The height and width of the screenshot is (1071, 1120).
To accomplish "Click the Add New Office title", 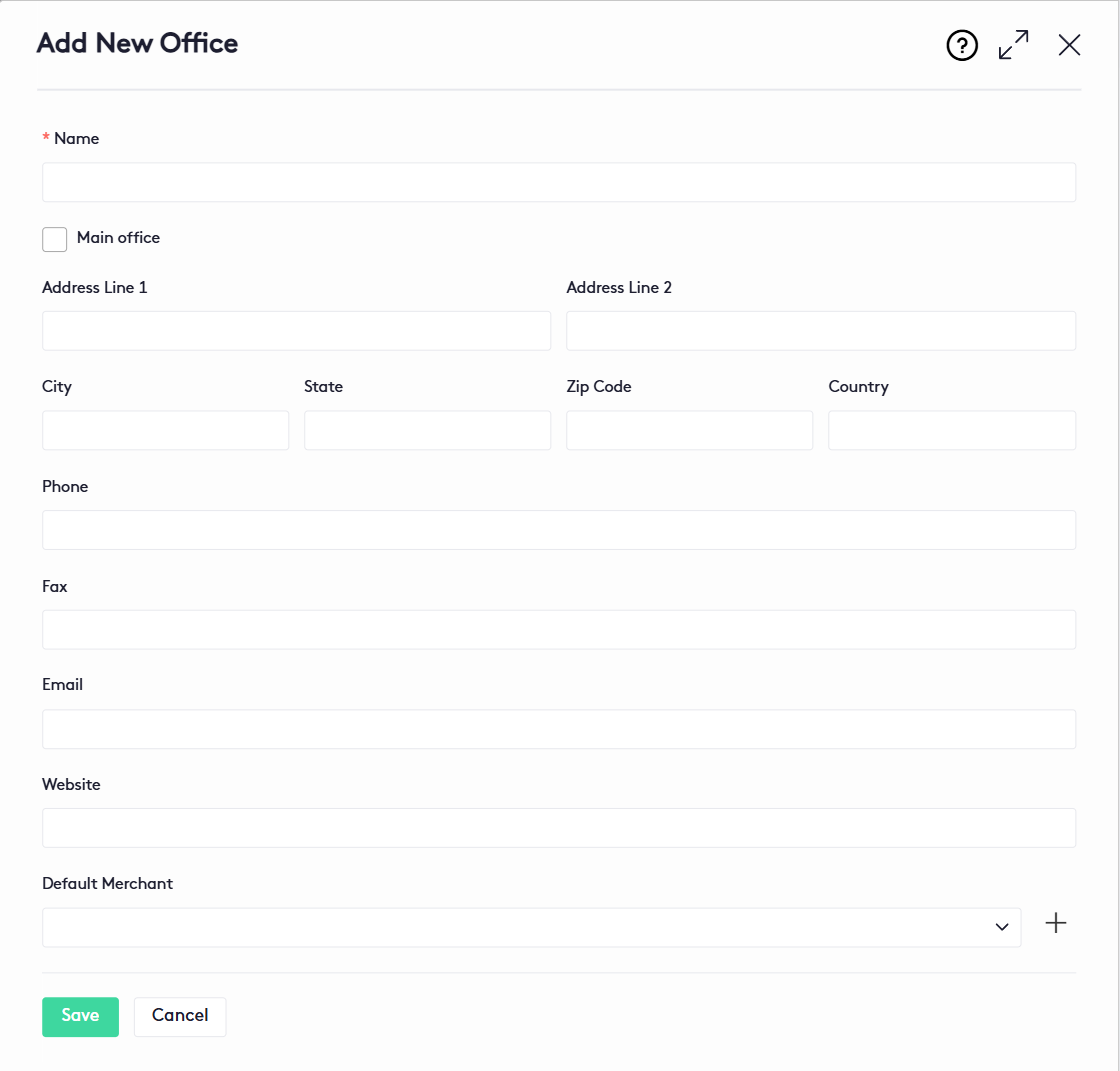I will point(137,43).
